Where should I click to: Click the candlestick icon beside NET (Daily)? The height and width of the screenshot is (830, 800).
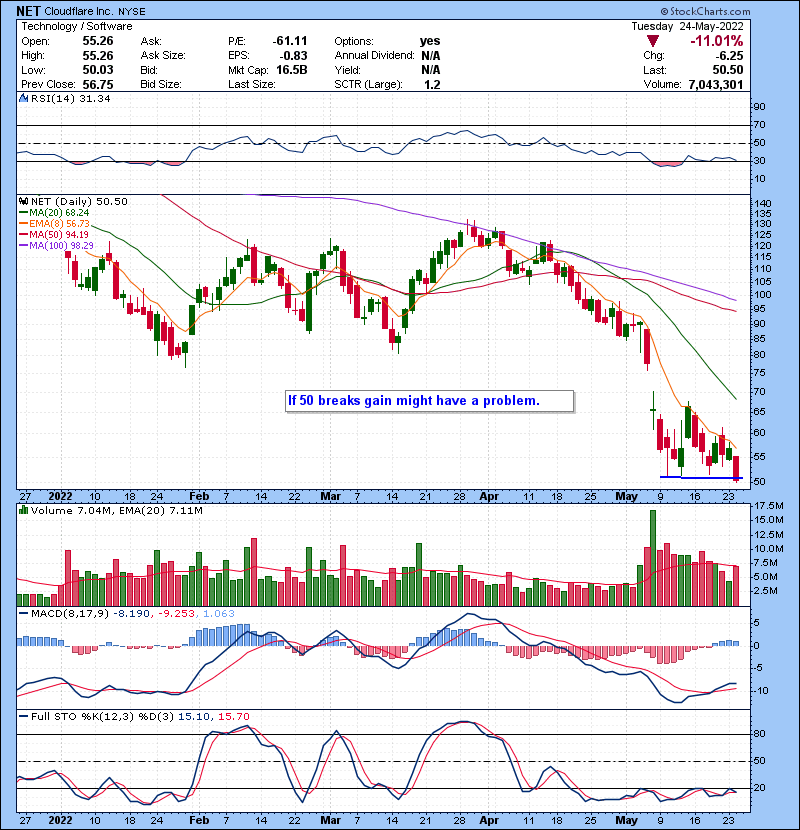[x=23, y=202]
